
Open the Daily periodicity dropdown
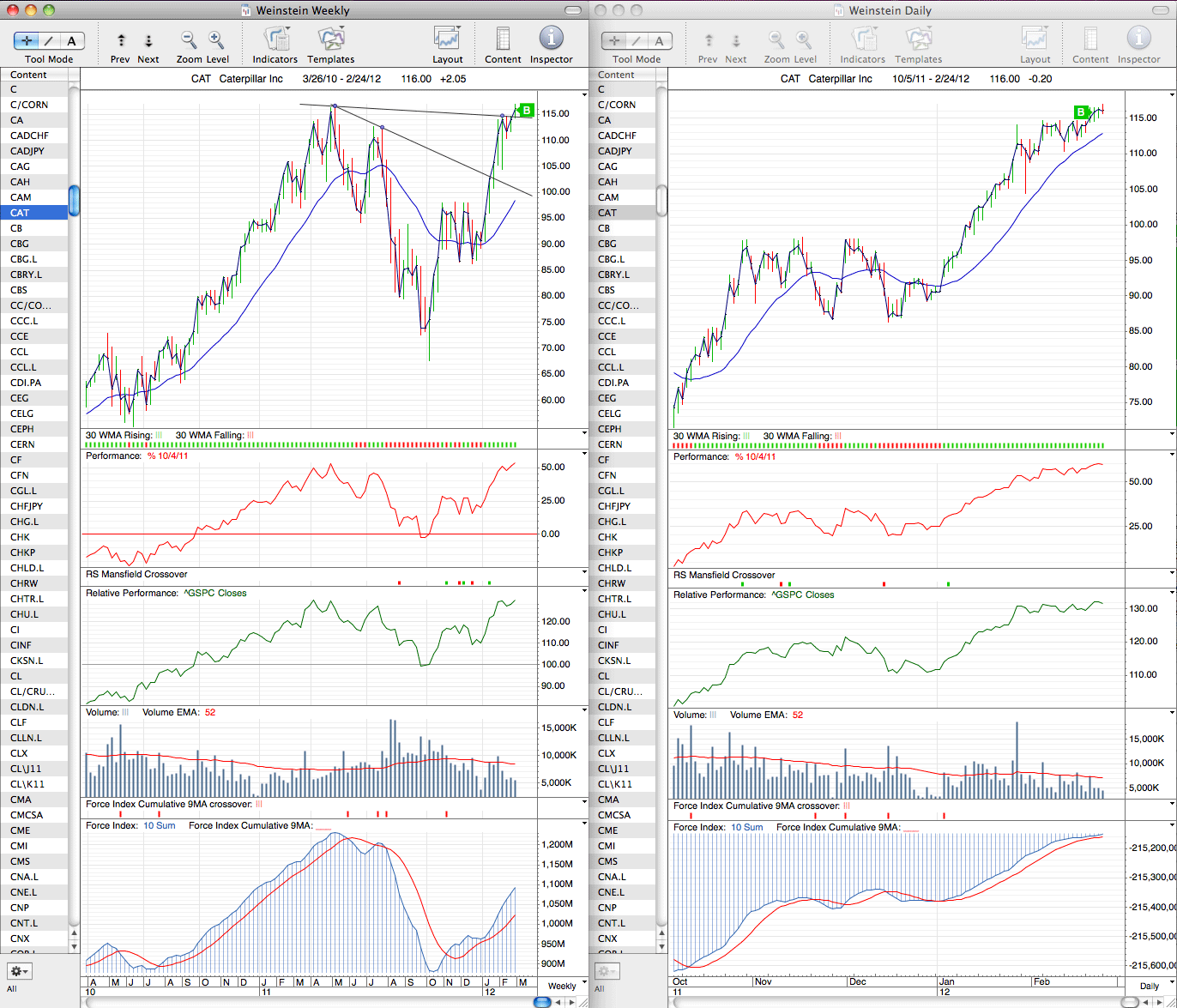coord(1150,987)
